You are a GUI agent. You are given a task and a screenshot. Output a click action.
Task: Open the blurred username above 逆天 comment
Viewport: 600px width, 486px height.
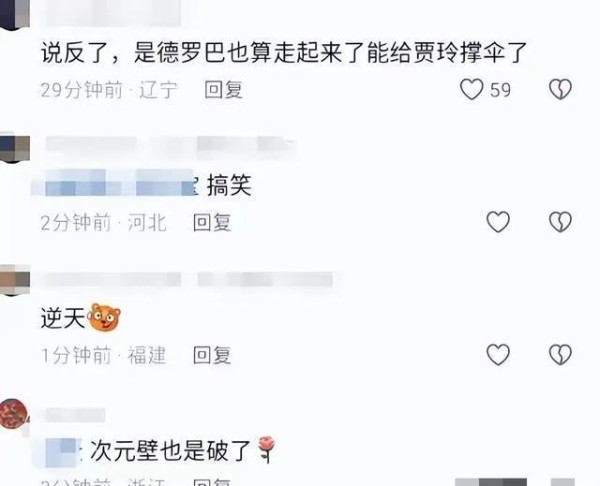(x=189, y=279)
